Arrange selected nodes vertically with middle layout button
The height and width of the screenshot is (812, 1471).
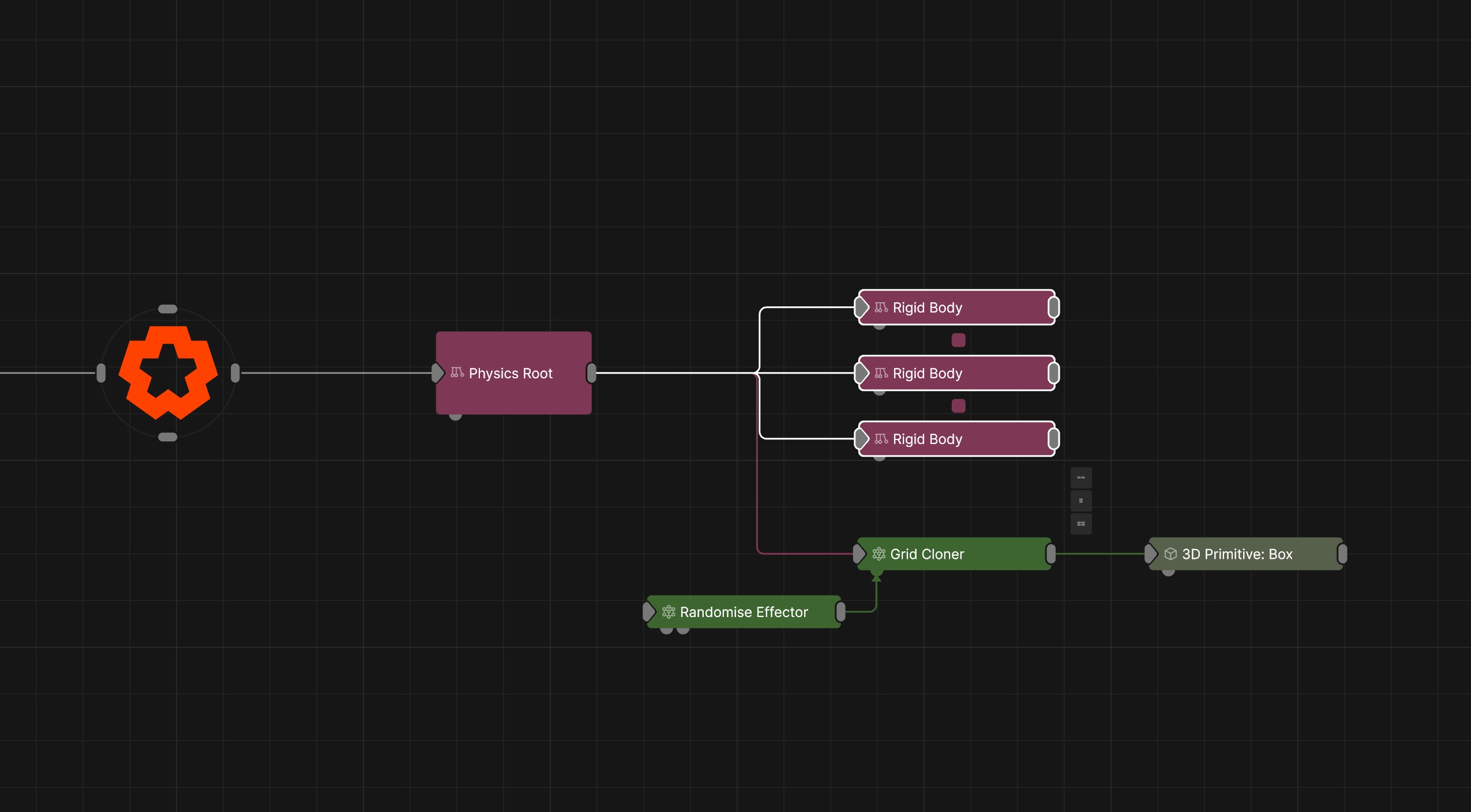(x=1081, y=501)
